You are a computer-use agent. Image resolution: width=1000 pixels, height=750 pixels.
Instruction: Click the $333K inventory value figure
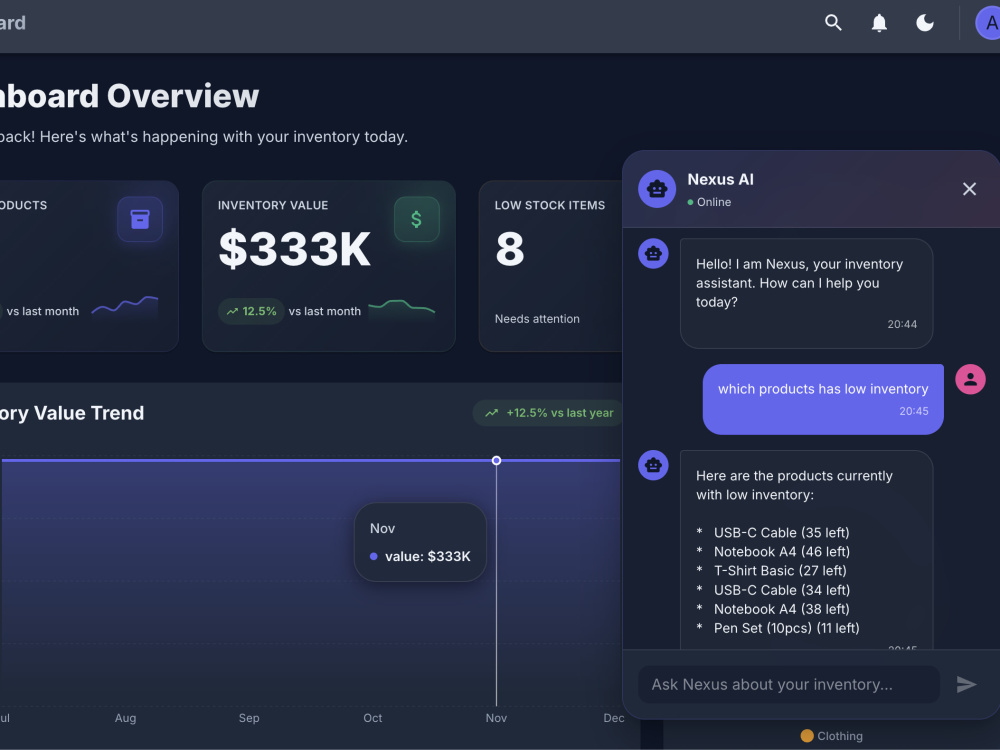pos(294,249)
